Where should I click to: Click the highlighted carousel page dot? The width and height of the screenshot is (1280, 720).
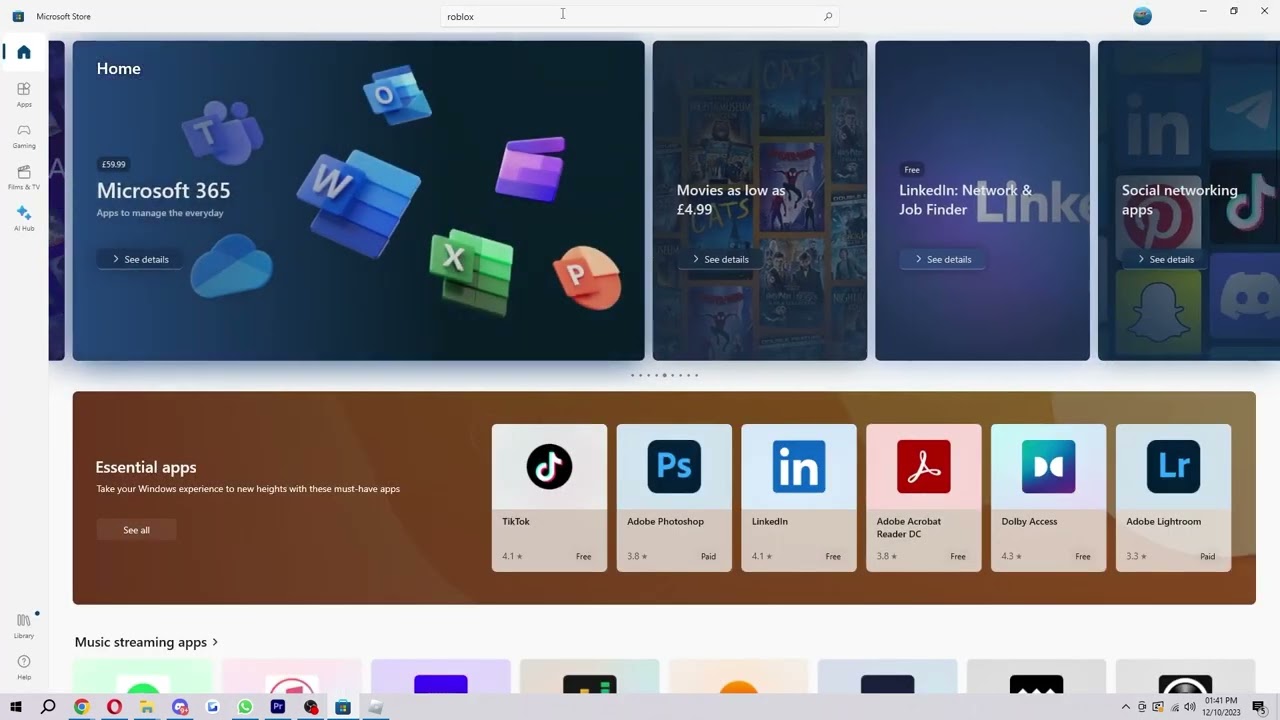(x=664, y=375)
